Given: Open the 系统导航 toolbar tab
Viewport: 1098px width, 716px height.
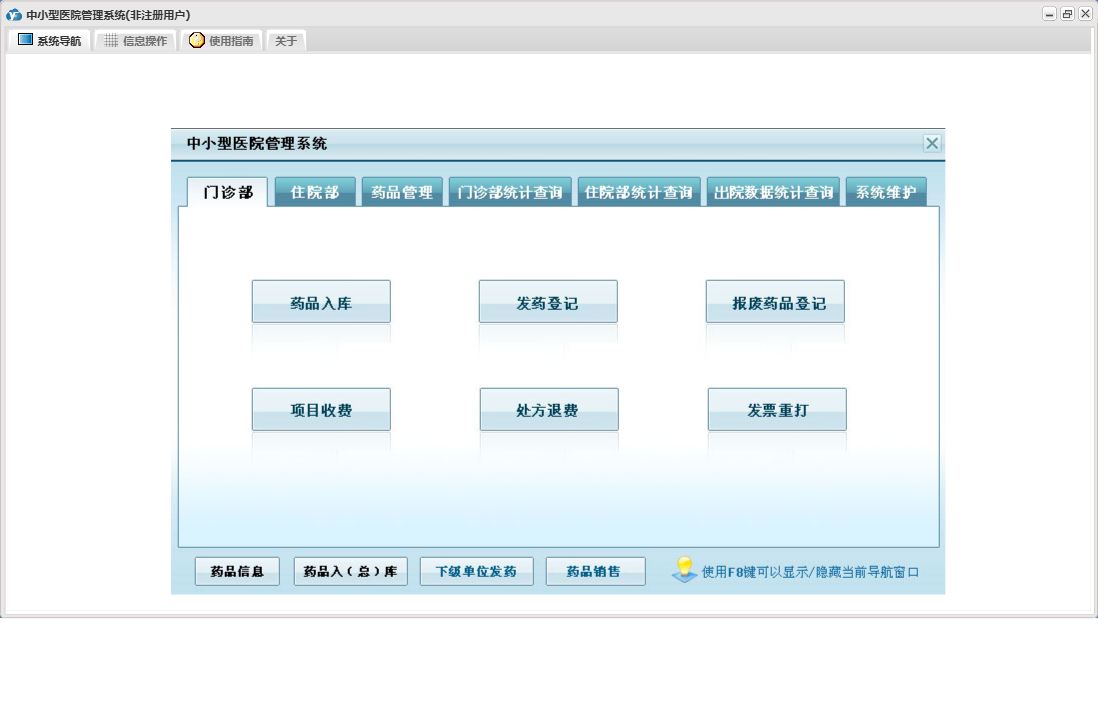Looking at the screenshot, I should point(50,41).
